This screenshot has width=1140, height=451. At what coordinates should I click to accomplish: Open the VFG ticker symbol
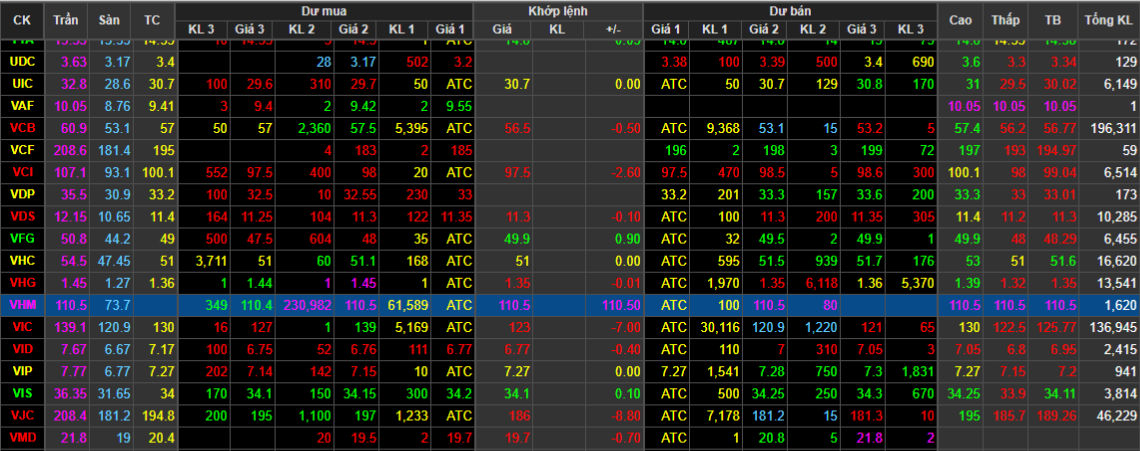pos(22,238)
